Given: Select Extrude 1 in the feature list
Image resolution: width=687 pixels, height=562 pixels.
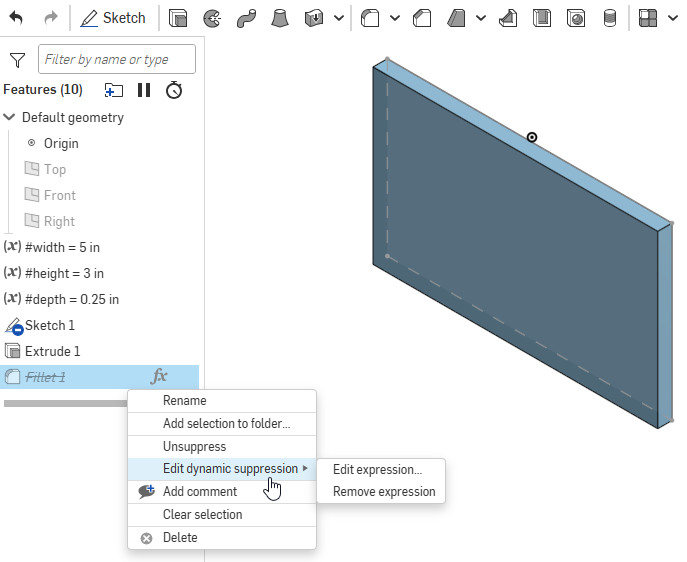Looking at the screenshot, I should coord(52,351).
